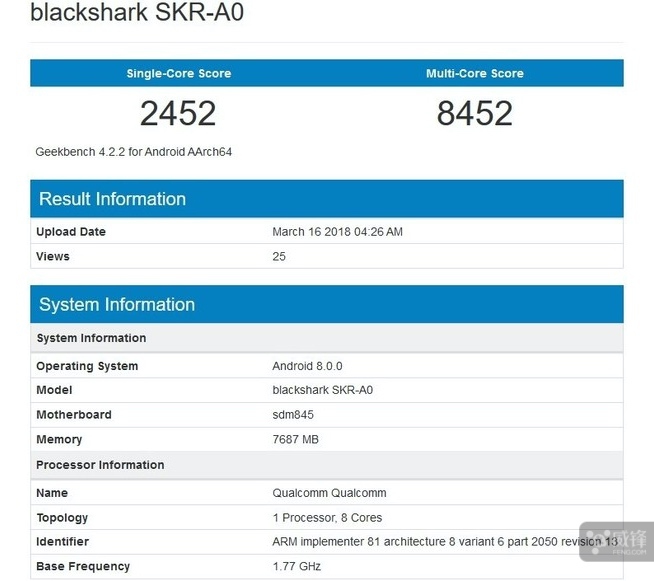The height and width of the screenshot is (581, 654).
Task: Select the Upload Date row label
Action: (x=71, y=232)
